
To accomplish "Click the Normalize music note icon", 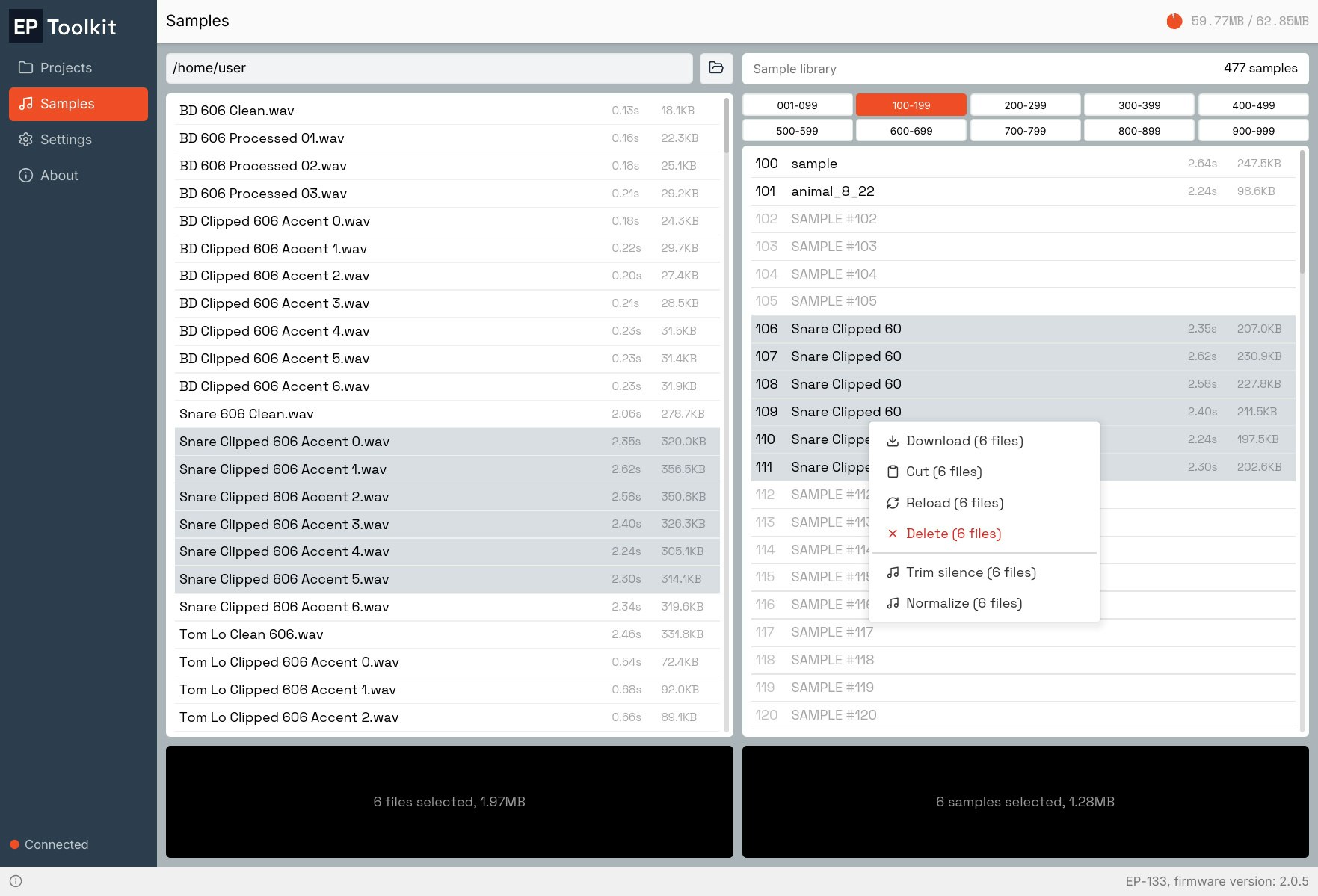I will [893, 603].
